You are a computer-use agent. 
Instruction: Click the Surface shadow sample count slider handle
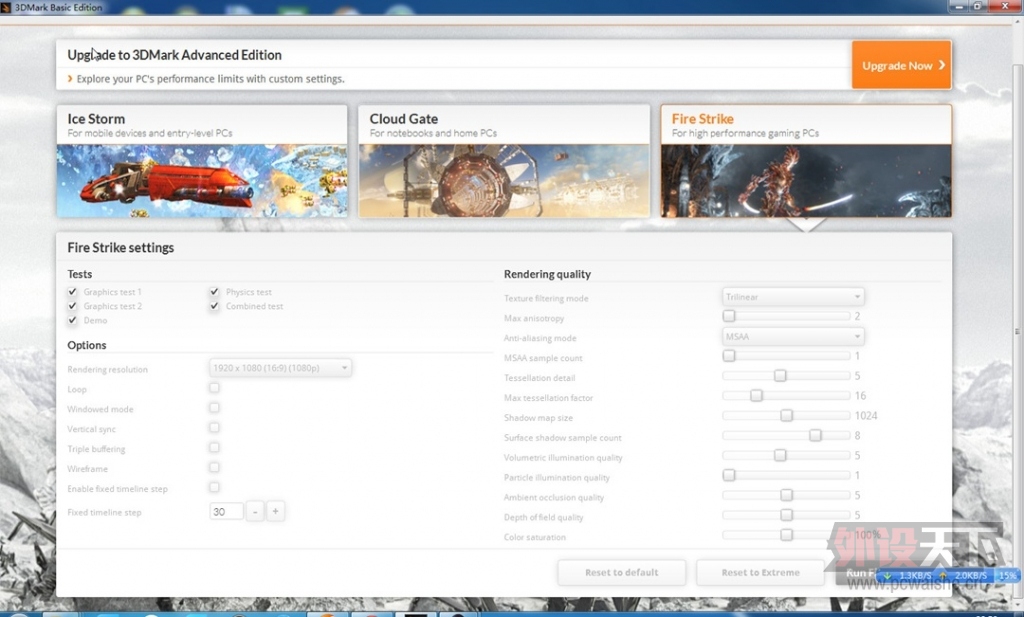(815, 435)
